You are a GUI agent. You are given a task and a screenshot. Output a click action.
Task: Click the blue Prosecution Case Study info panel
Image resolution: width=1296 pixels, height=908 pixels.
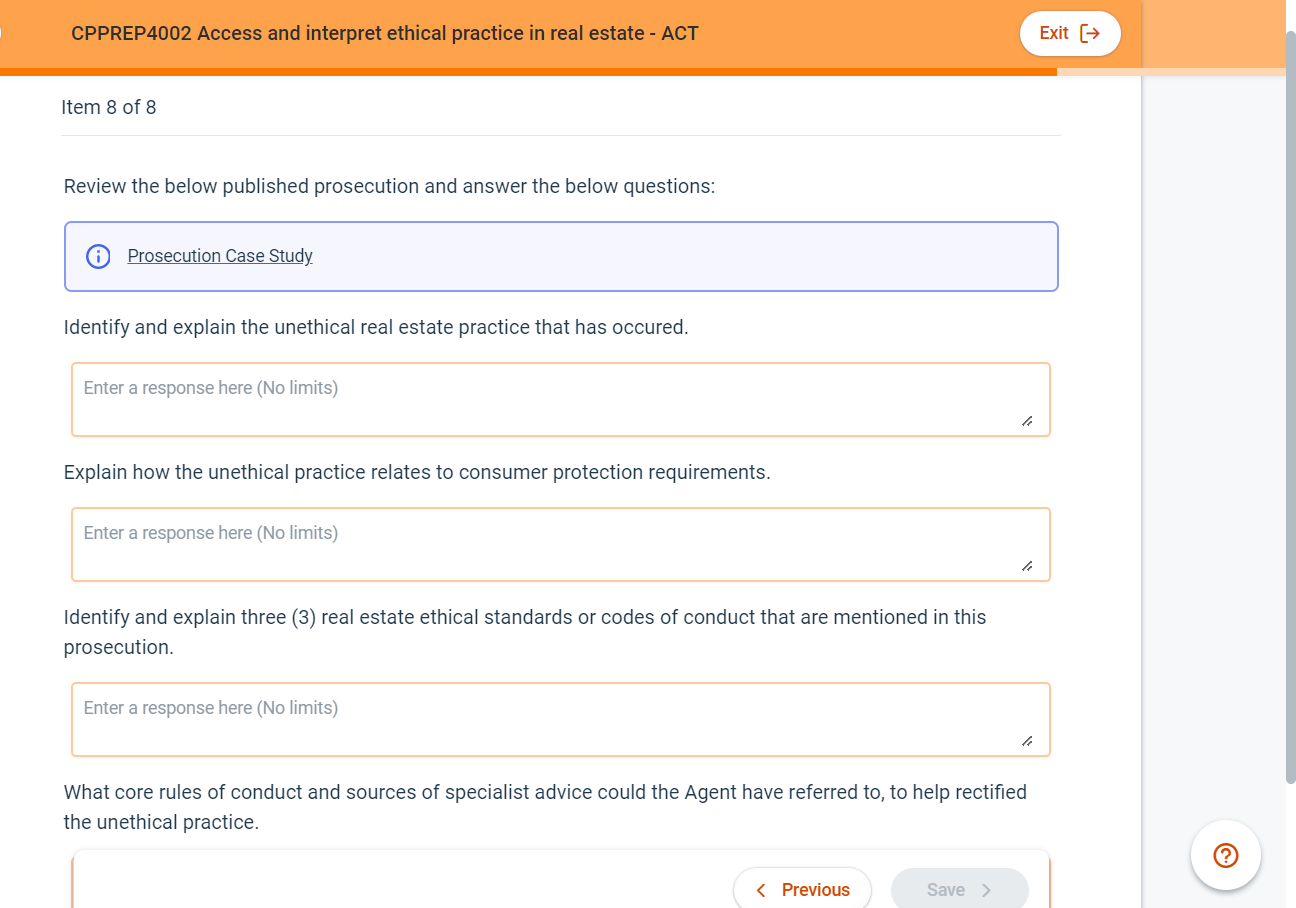pyautogui.click(x=680, y=256)
